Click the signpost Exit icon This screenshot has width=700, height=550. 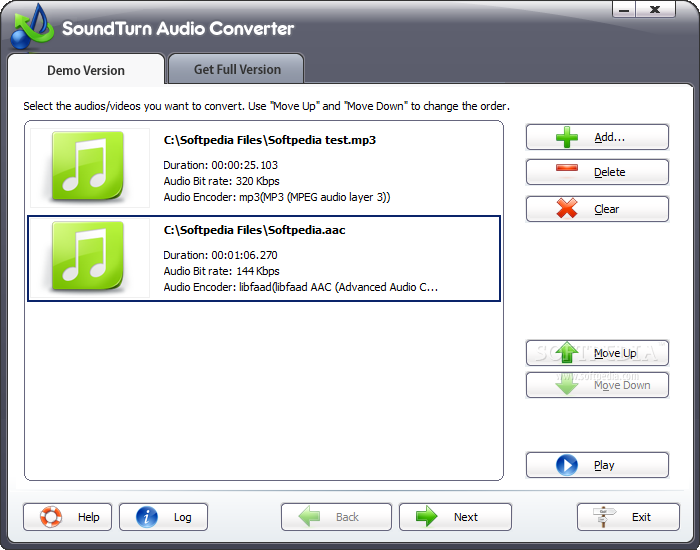coord(604,517)
